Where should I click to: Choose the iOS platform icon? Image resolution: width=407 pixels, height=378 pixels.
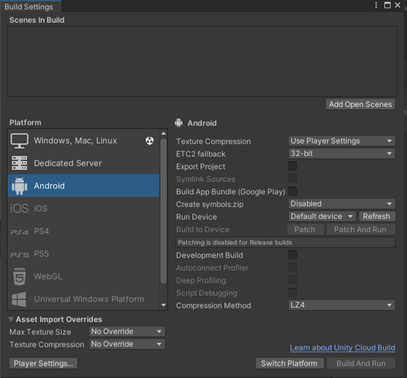click(x=19, y=208)
